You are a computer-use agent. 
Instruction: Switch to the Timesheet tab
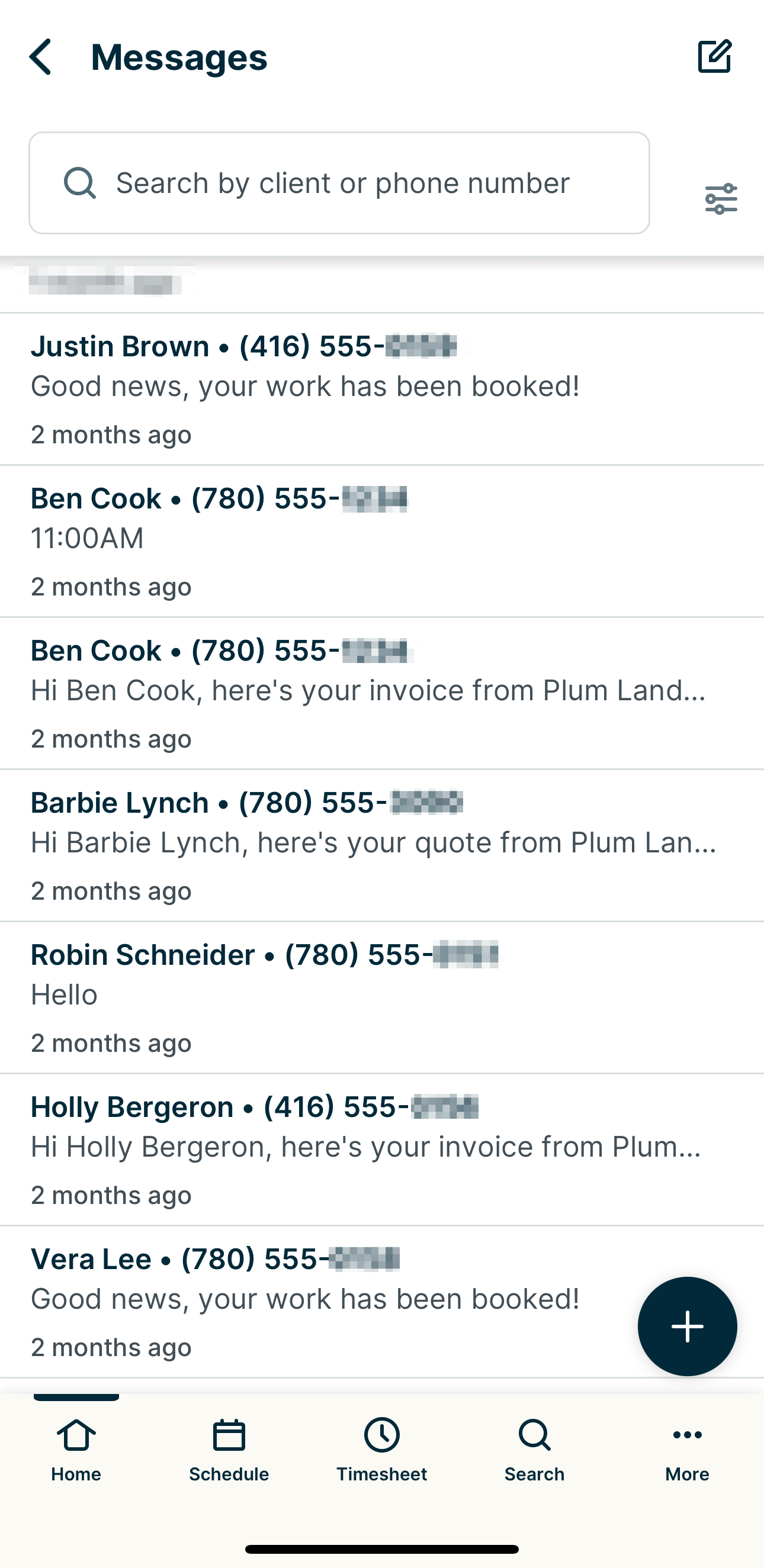pyautogui.click(x=382, y=1451)
